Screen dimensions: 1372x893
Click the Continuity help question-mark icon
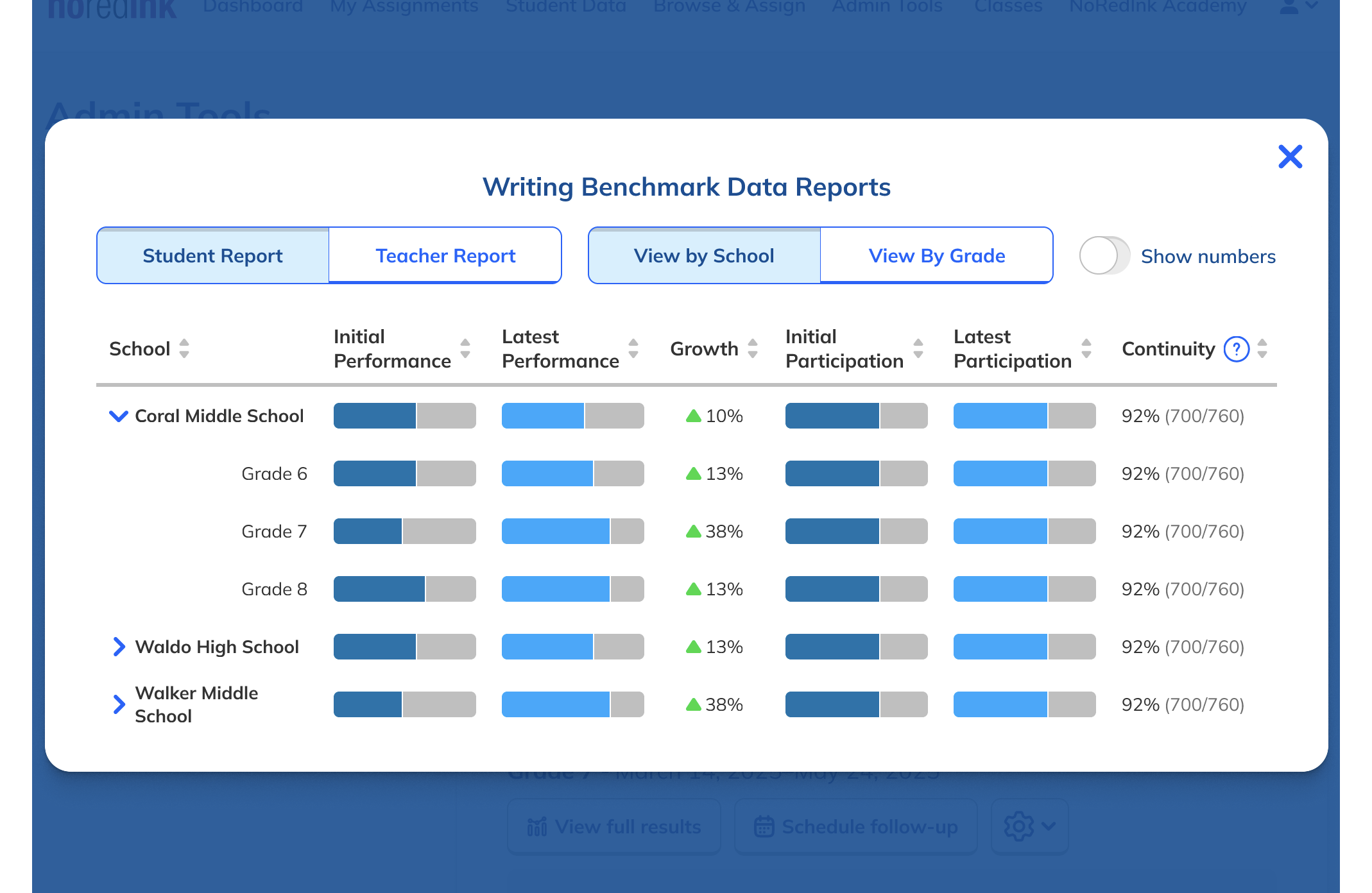click(x=1236, y=349)
